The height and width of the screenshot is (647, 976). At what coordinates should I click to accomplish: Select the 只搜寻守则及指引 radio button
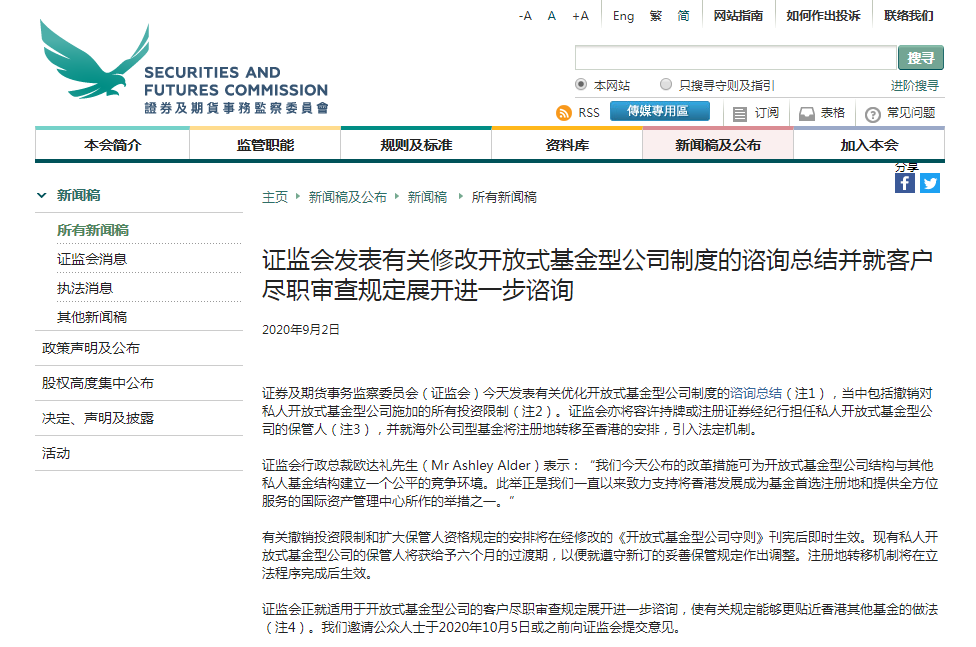coord(666,84)
